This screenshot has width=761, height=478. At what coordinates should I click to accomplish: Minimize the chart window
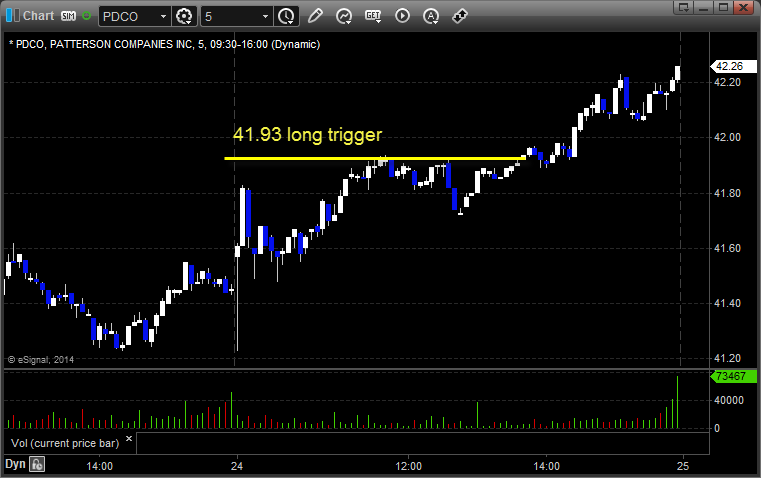[x=704, y=7]
